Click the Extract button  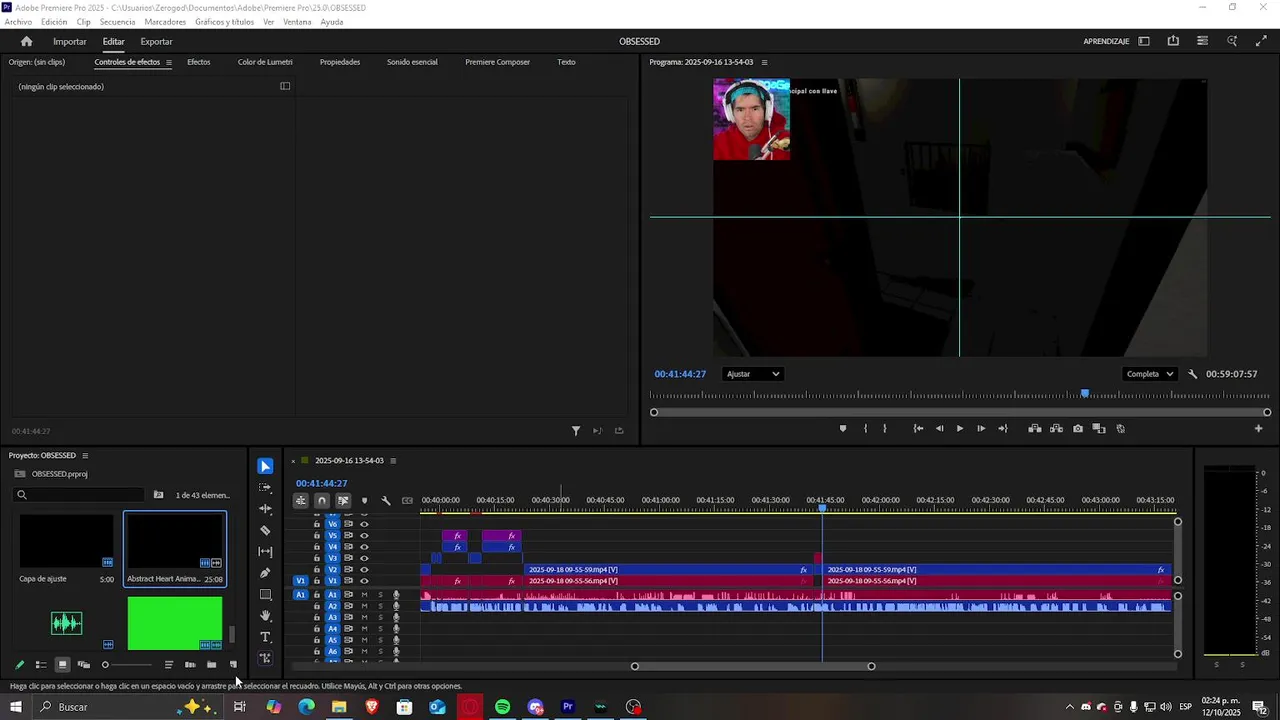(x=1056, y=428)
